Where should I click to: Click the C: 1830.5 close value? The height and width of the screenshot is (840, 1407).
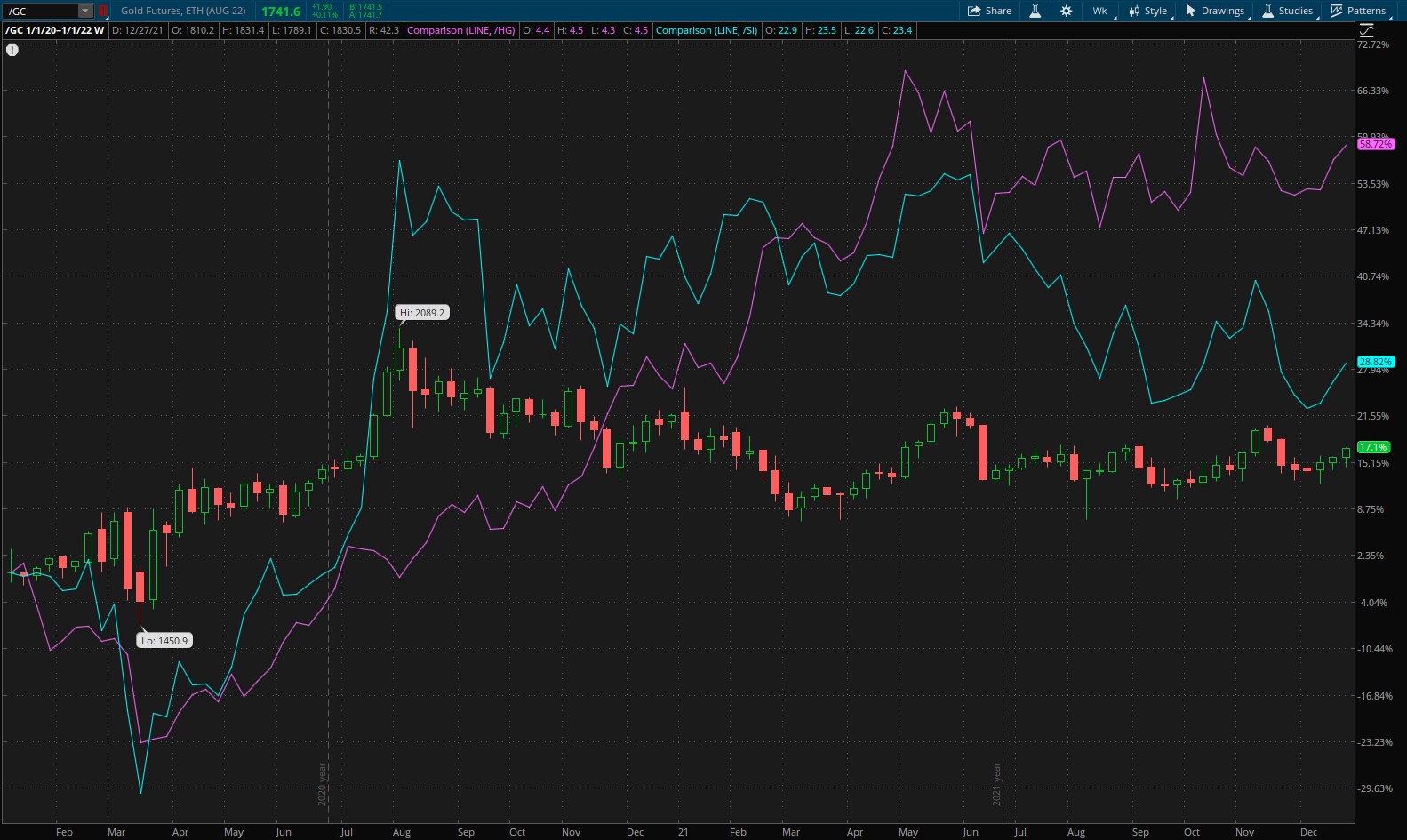pyautogui.click(x=340, y=30)
